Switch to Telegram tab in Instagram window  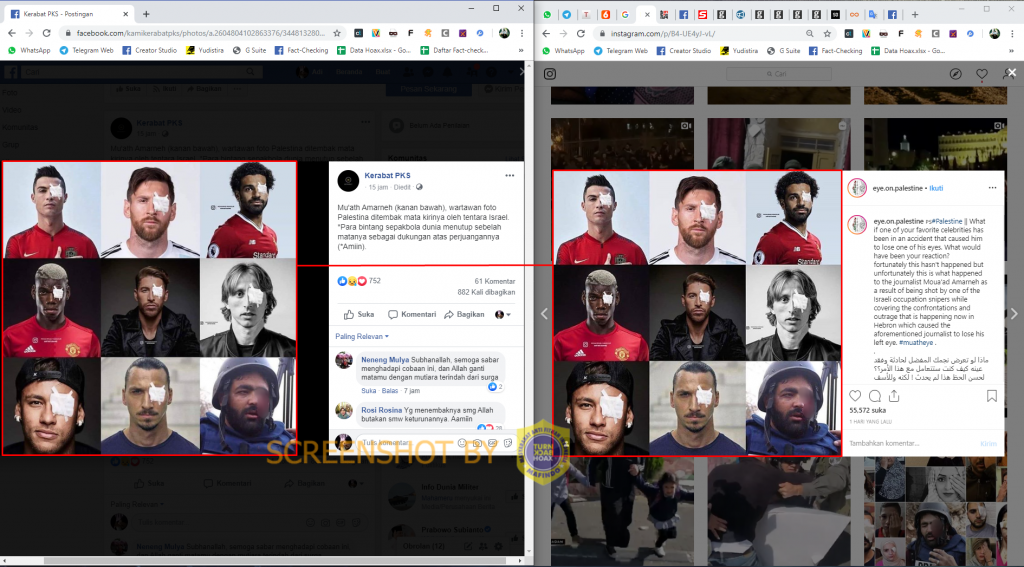point(567,14)
